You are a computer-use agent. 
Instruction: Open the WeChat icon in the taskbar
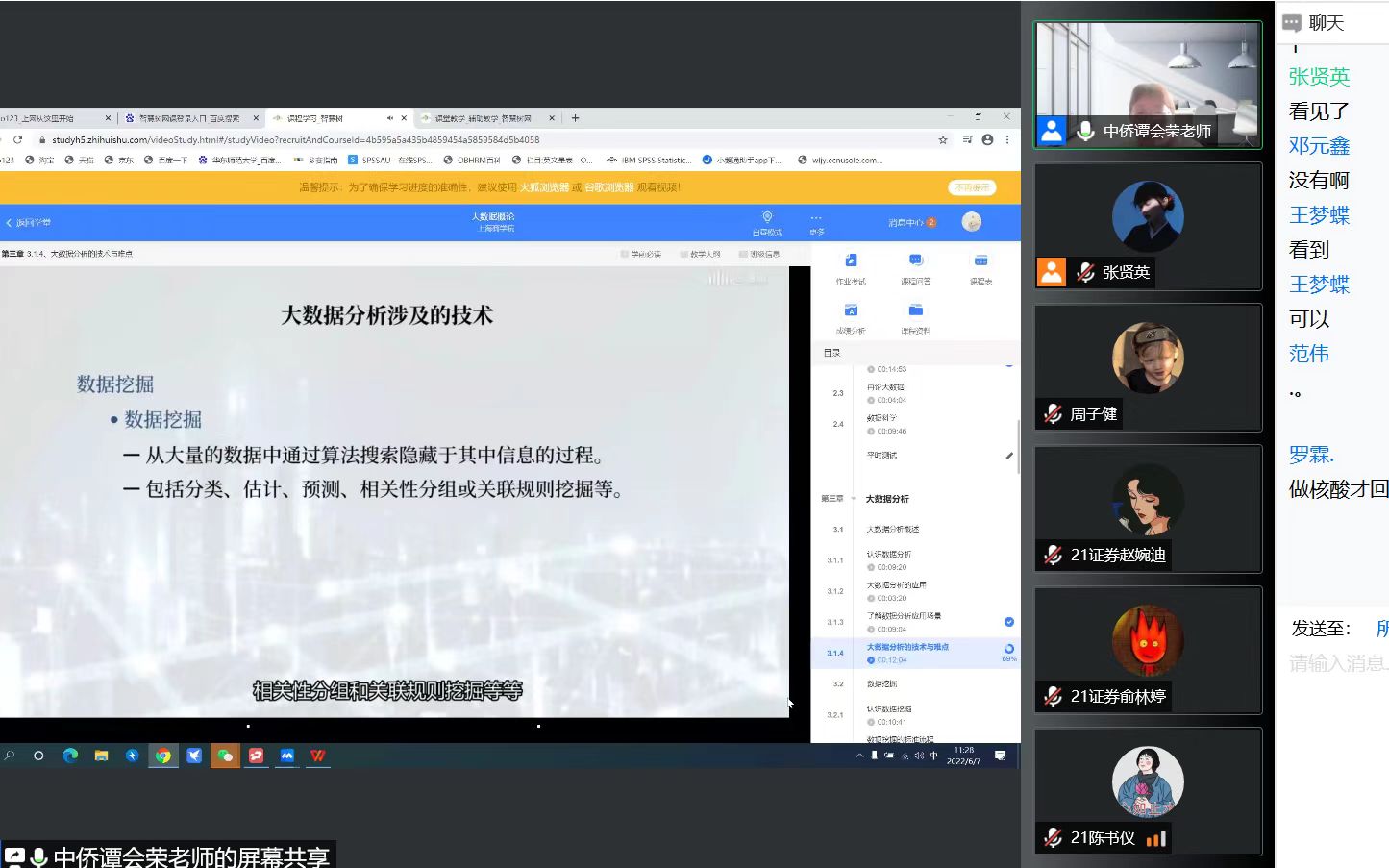point(225,756)
